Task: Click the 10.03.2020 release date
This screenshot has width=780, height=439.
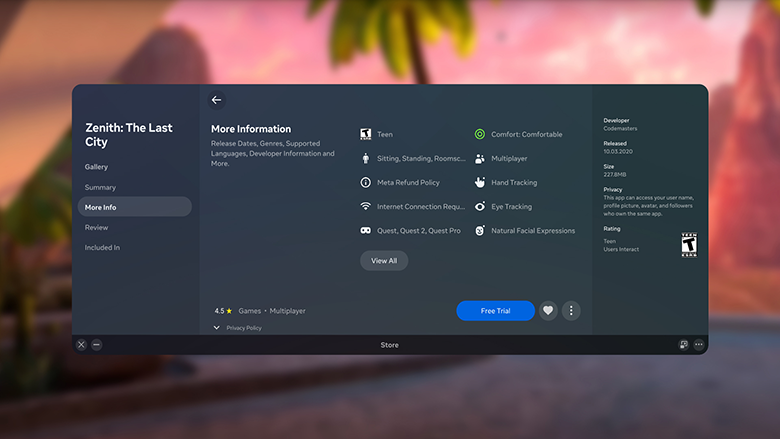Action: (x=618, y=151)
